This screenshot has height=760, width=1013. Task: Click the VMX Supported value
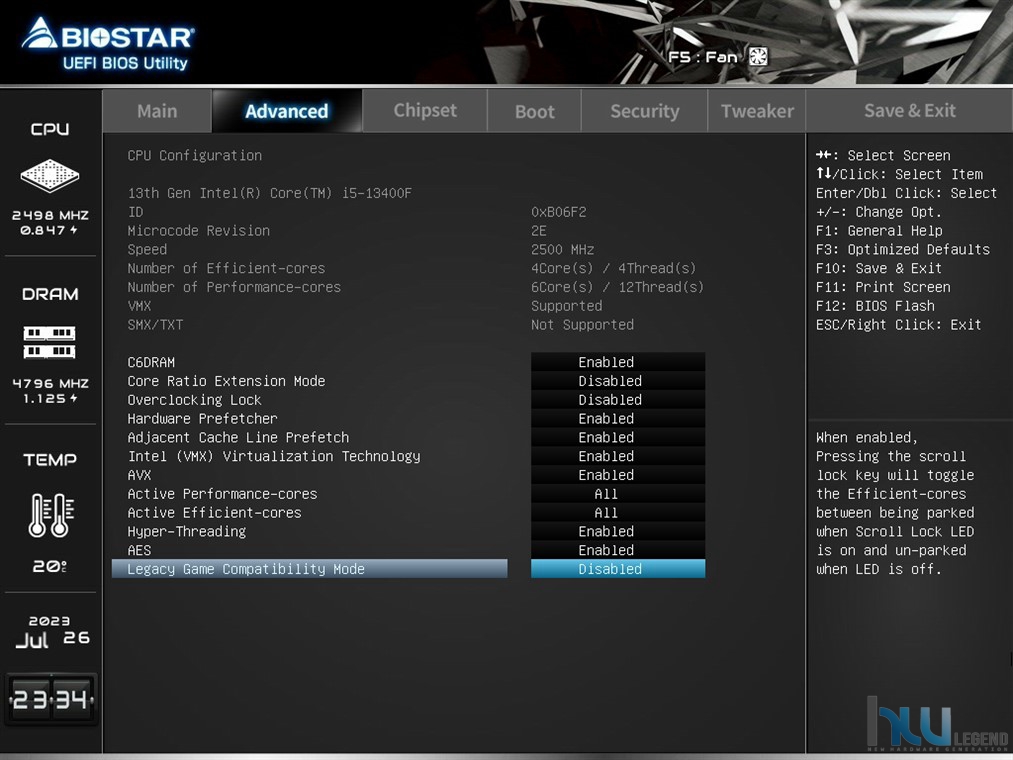[x=567, y=306]
